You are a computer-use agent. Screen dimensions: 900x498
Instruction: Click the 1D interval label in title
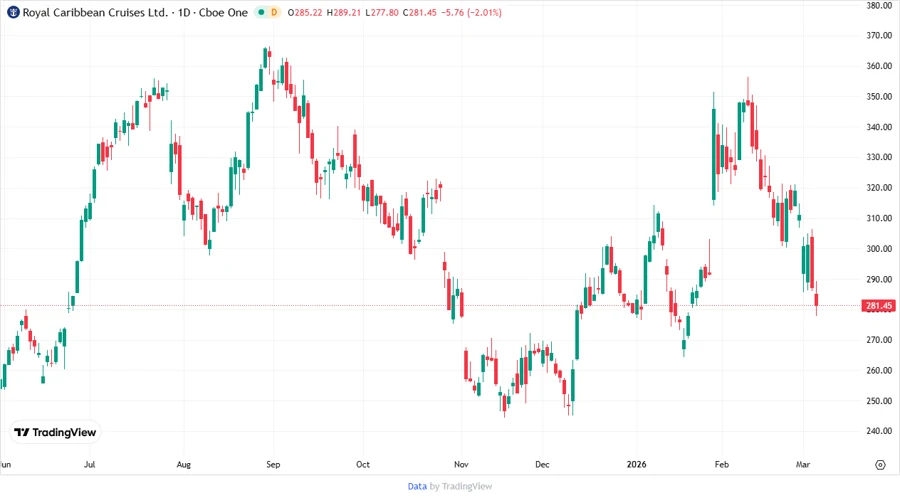tap(184, 12)
